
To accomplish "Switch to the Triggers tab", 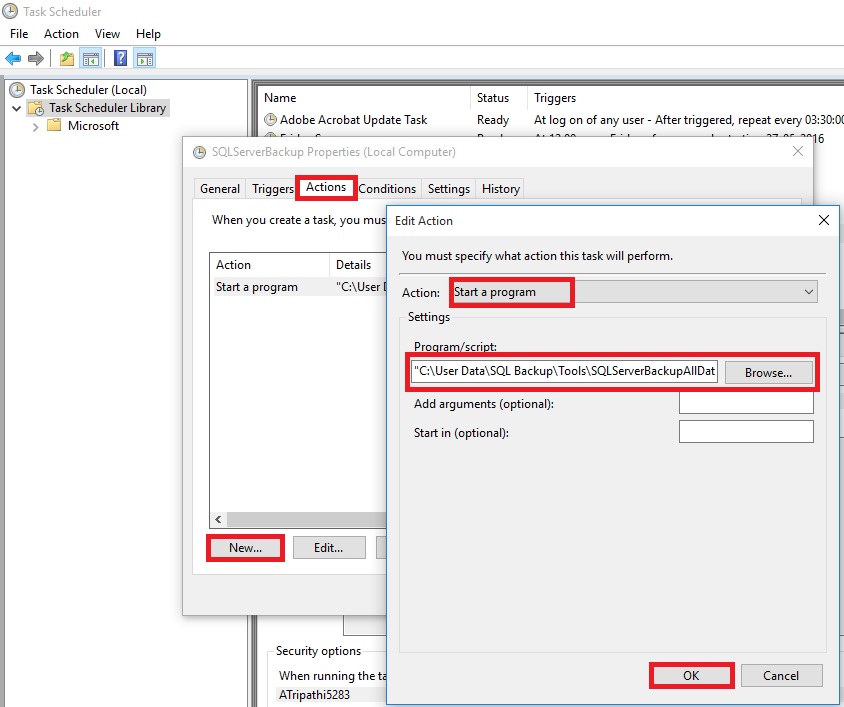I will point(272,189).
